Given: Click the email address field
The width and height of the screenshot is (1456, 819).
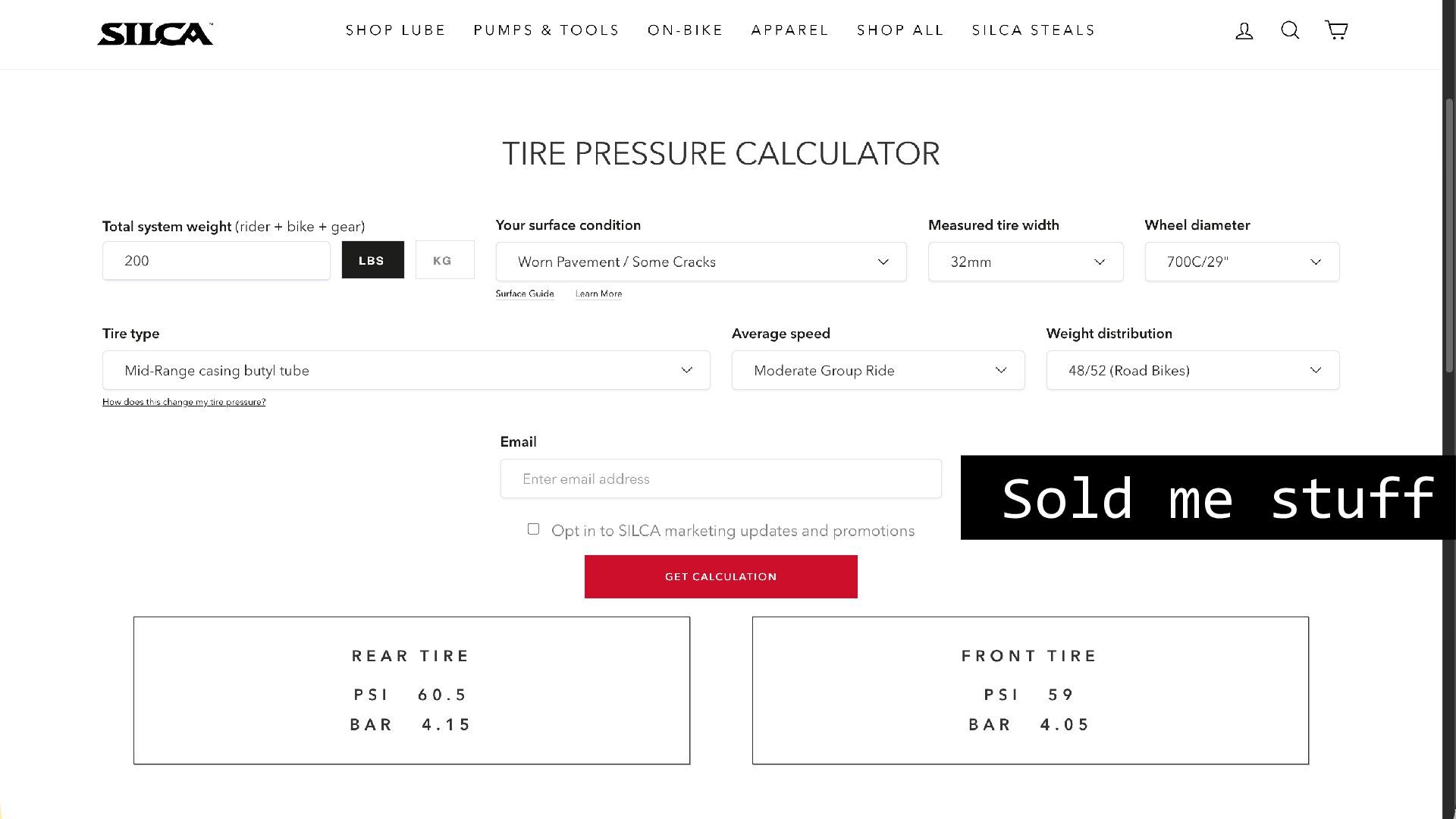Looking at the screenshot, I should [720, 479].
